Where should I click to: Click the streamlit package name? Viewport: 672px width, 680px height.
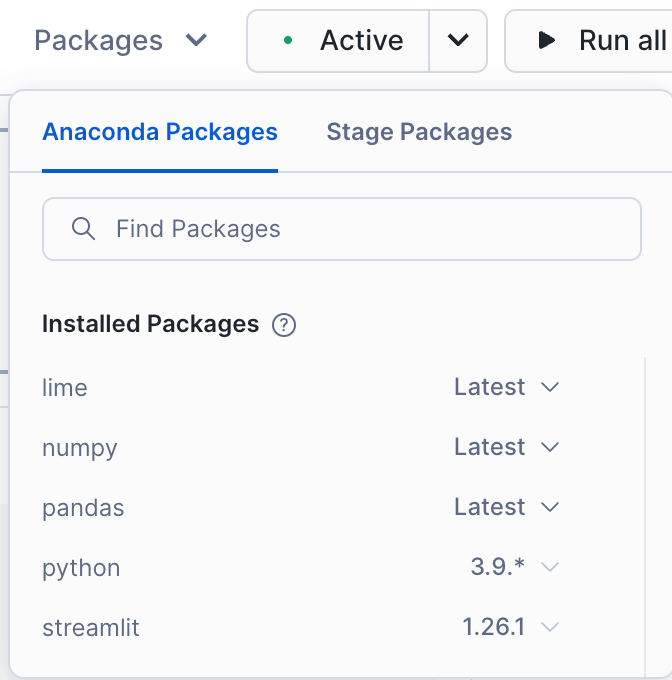click(91, 629)
